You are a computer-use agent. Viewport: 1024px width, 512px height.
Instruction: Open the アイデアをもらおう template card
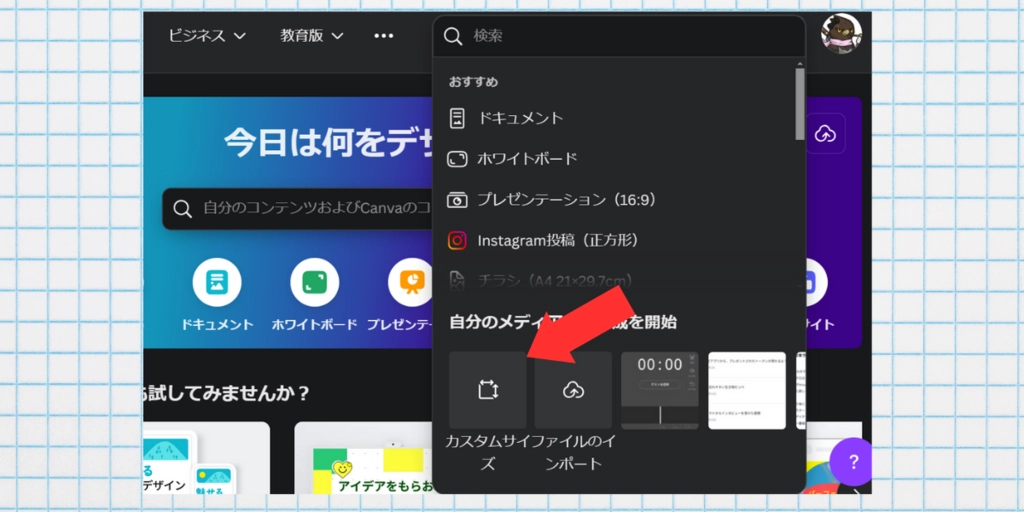pos(364,458)
